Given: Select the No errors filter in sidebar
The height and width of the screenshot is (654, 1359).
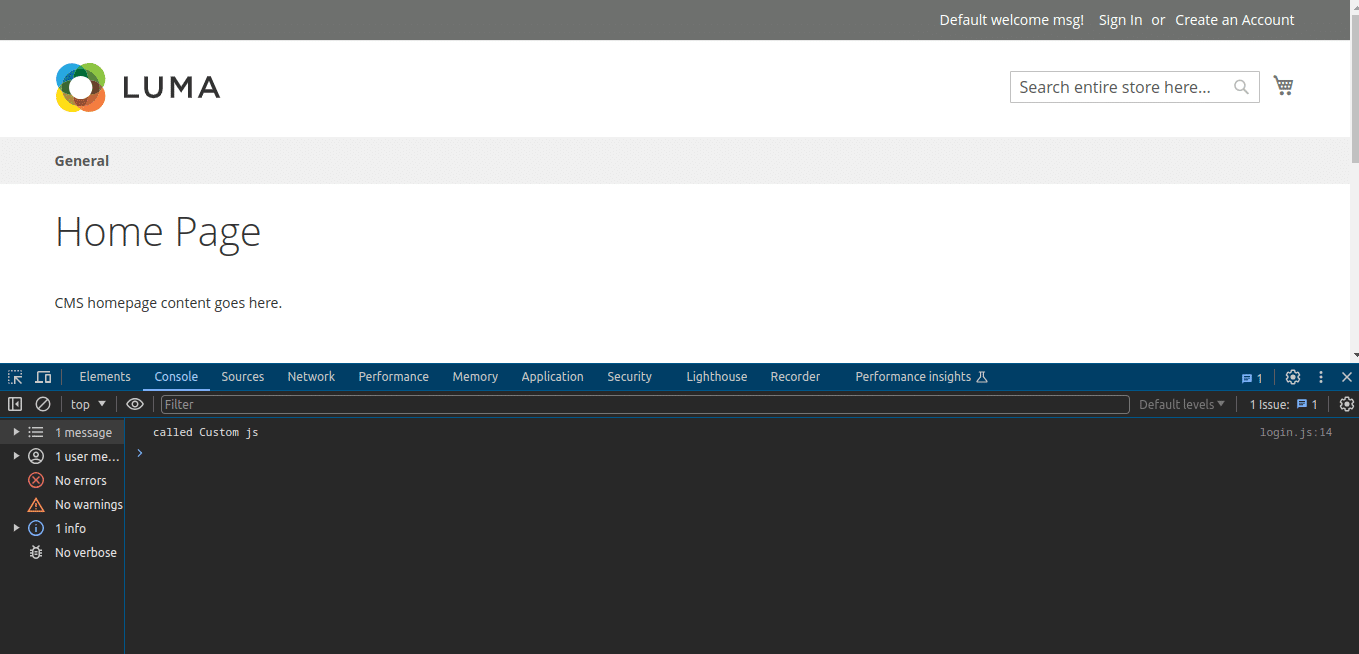Looking at the screenshot, I should click(80, 480).
